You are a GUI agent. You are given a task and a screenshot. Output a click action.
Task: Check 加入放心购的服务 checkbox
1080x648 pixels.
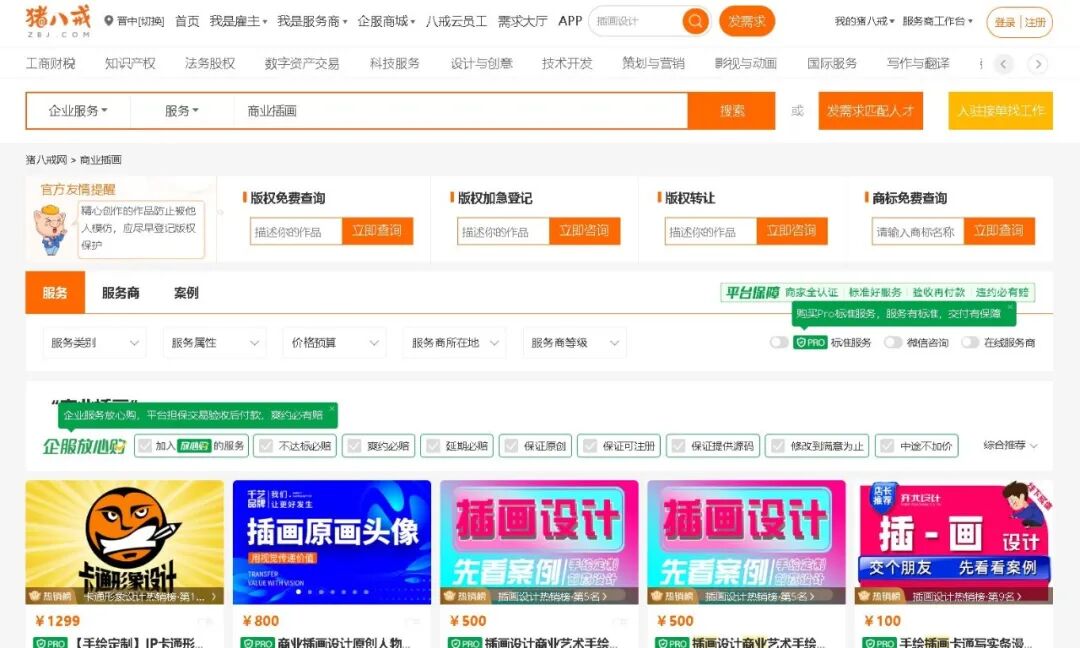tap(145, 446)
